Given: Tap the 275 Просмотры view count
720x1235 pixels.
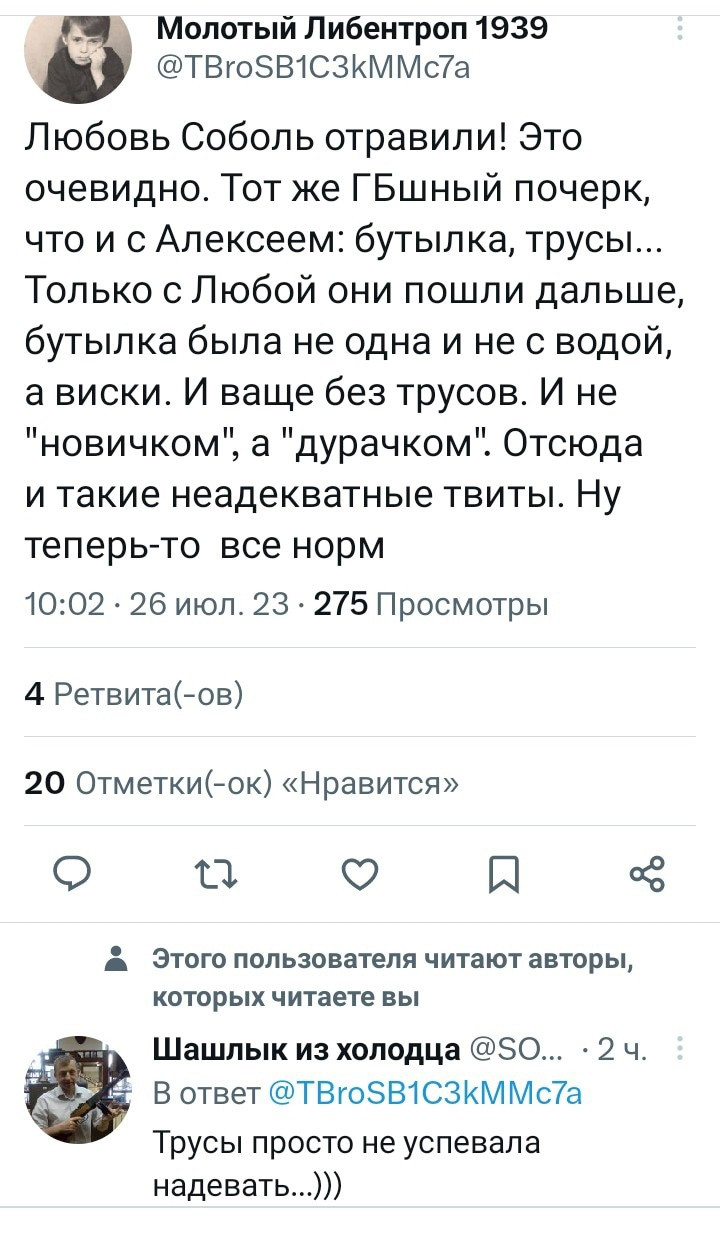Looking at the screenshot, I should [431, 605].
